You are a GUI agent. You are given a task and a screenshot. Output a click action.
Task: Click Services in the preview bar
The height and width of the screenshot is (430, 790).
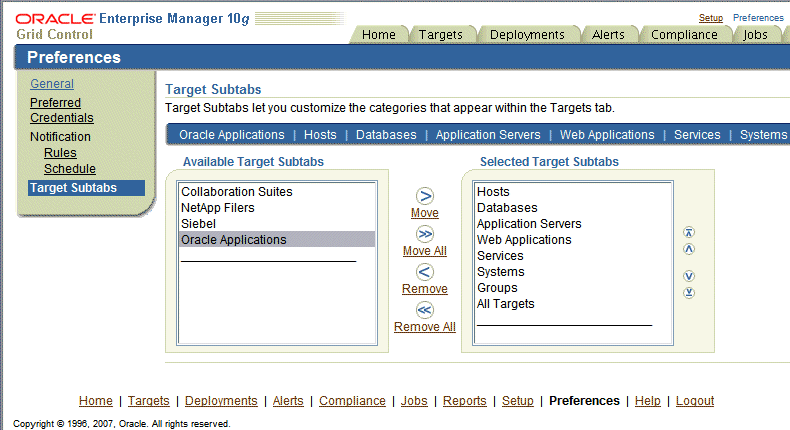point(697,135)
